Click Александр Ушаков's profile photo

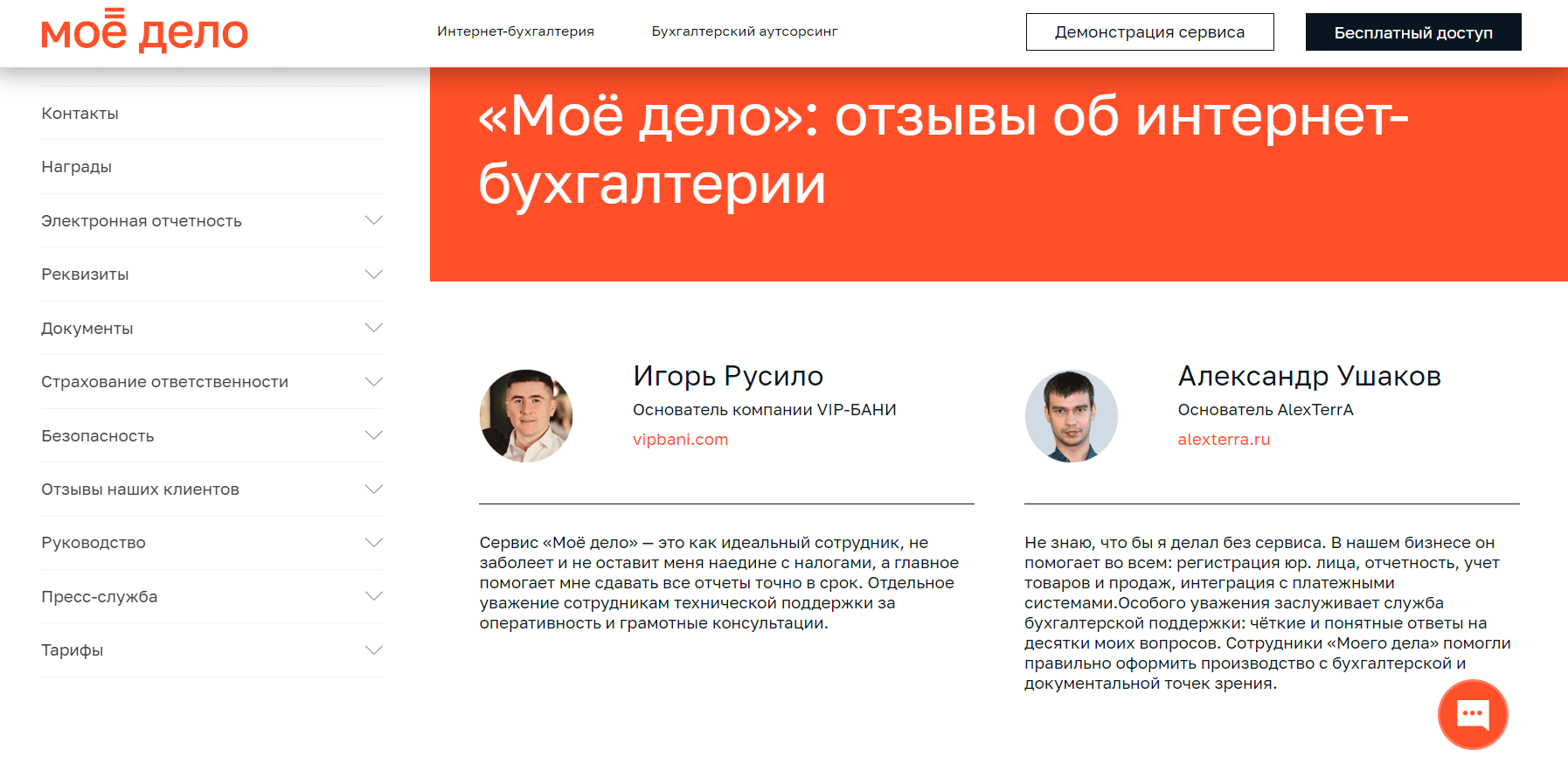(x=1072, y=416)
